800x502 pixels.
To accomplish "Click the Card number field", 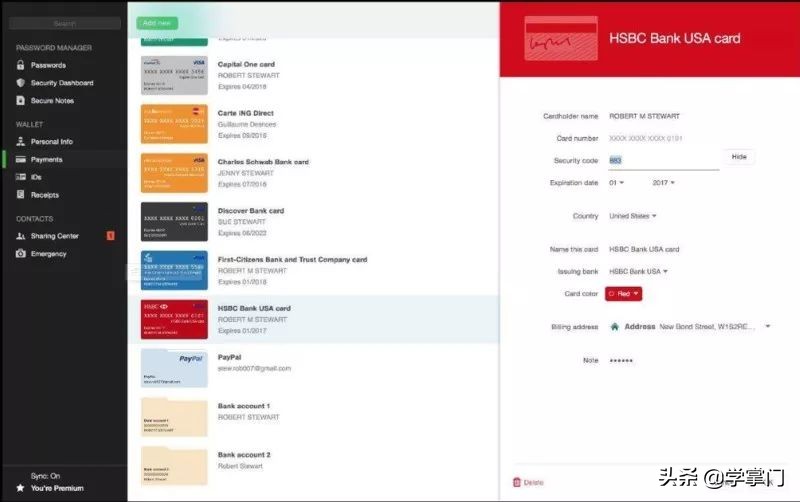I will pos(645,138).
